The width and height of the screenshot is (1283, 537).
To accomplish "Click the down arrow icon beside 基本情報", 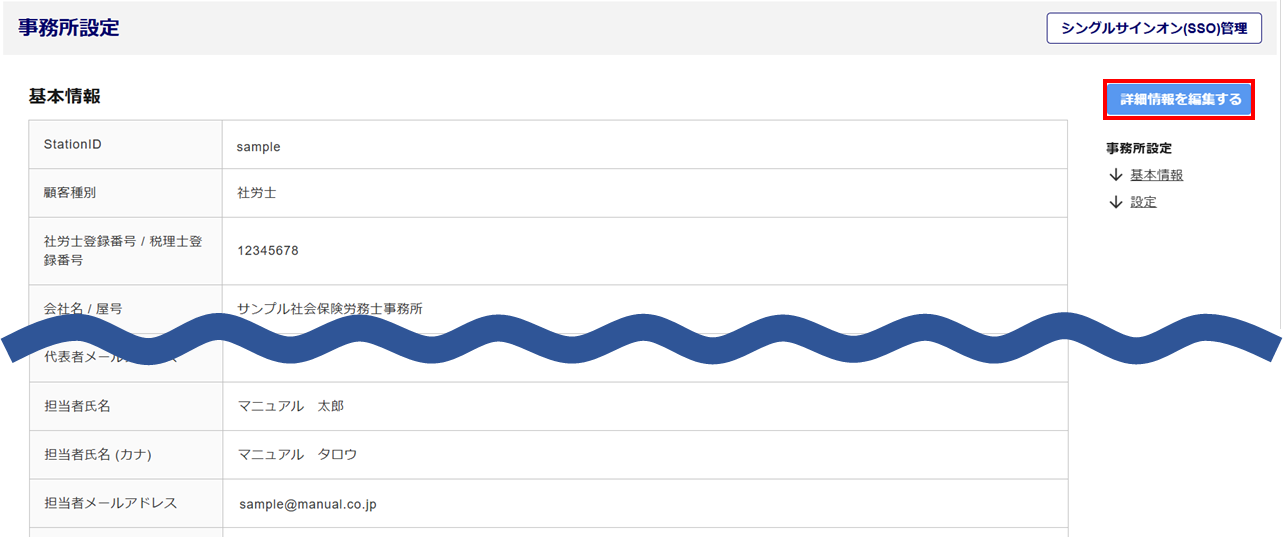I will [1116, 175].
